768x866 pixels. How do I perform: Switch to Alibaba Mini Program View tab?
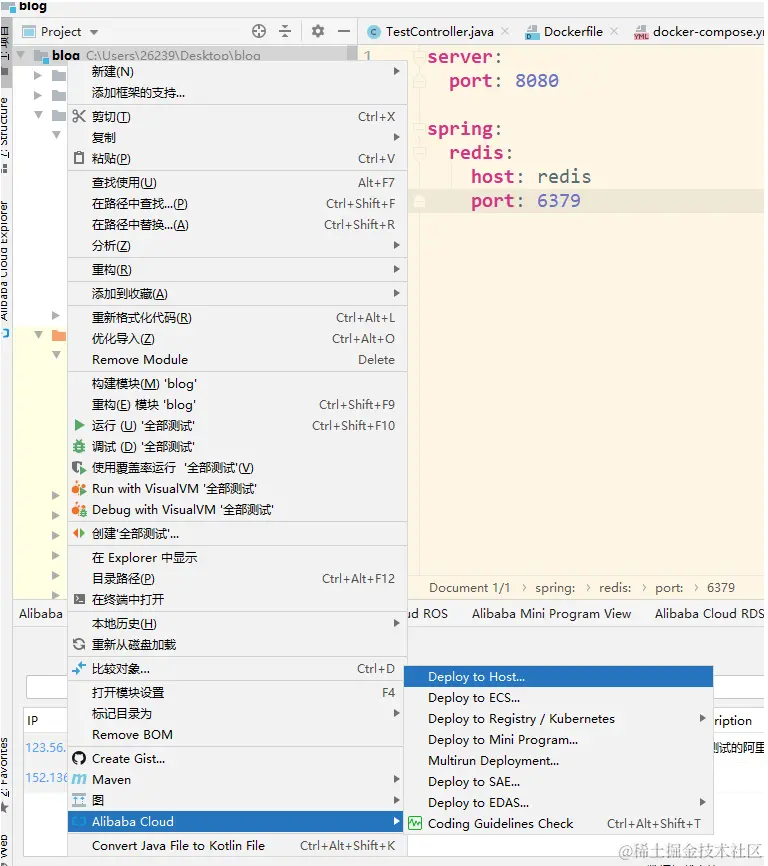551,614
